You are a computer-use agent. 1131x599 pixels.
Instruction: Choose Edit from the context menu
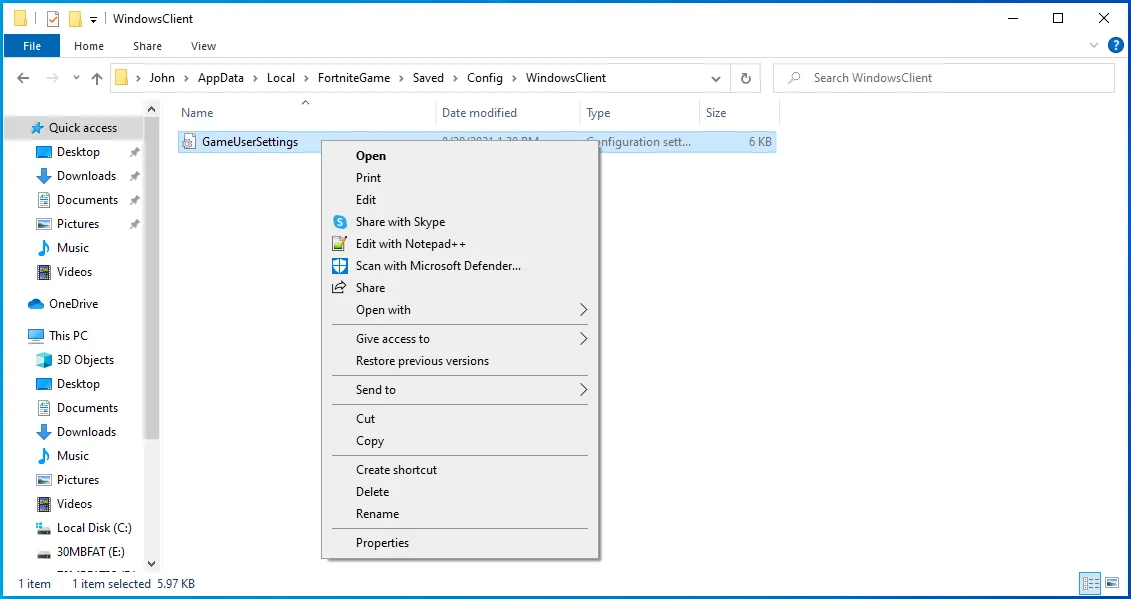click(x=459, y=200)
